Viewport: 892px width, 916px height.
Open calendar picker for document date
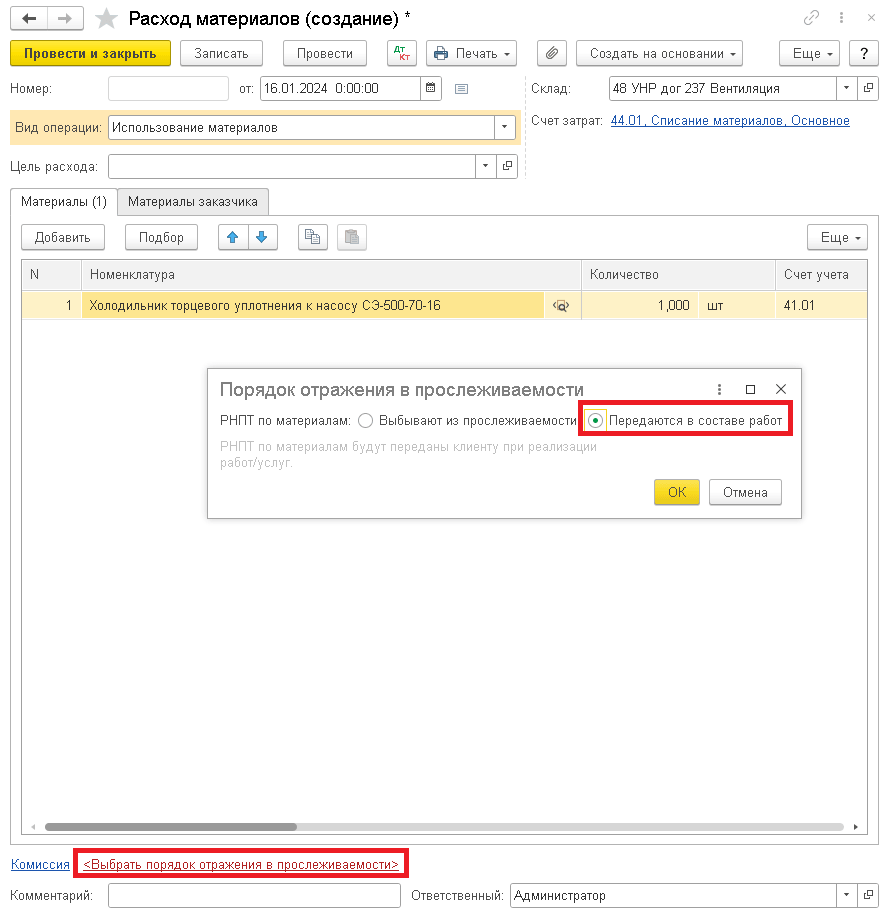point(430,88)
